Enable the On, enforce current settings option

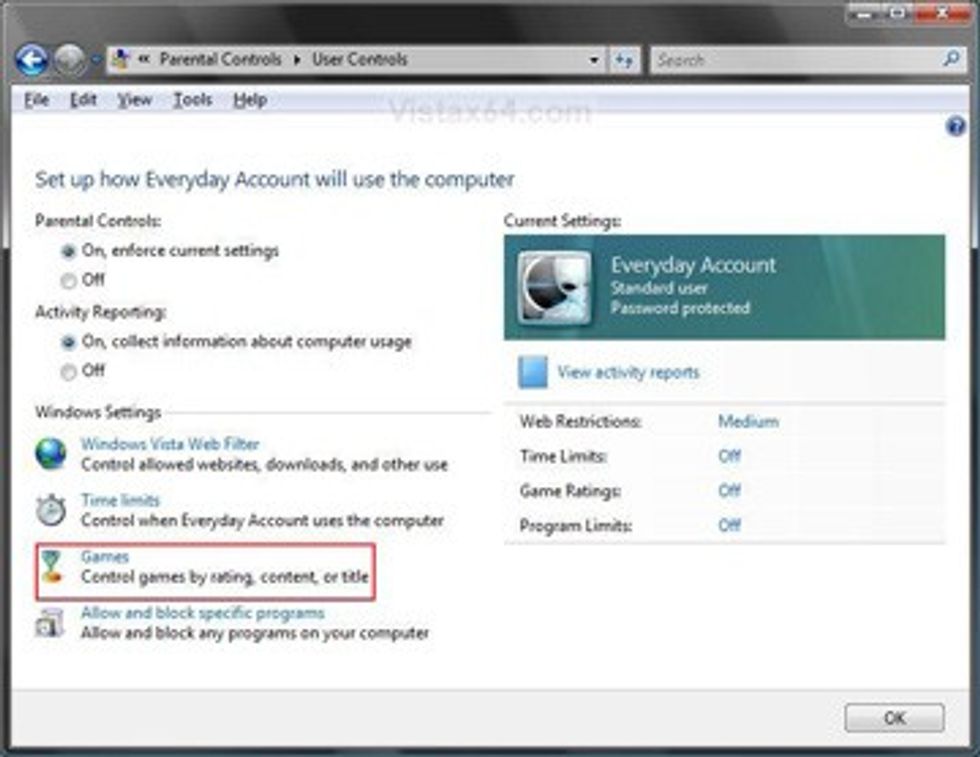pyautogui.click(x=69, y=251)
